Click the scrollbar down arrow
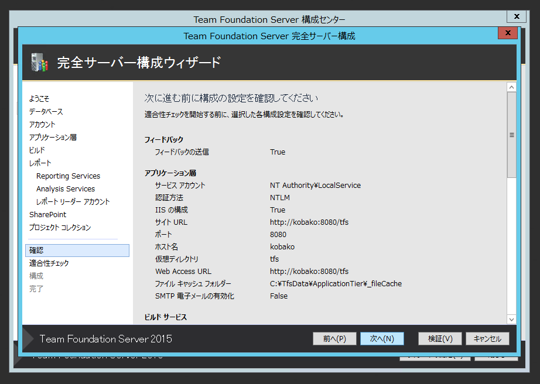 click(x=511, y=319)
